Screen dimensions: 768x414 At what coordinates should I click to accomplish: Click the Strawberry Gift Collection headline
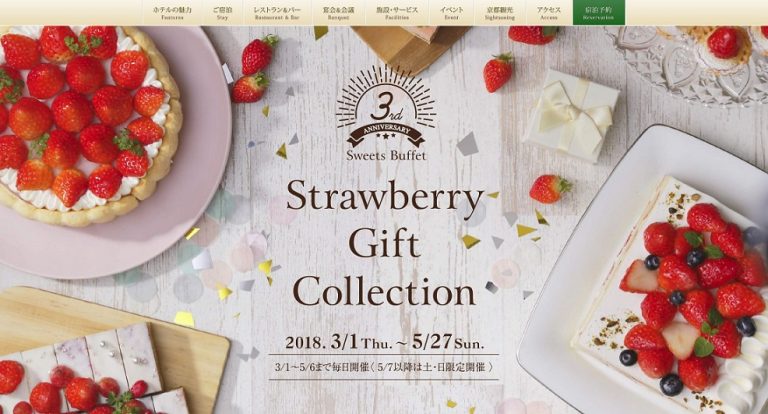pyautogui.click(x=384, y=244)
